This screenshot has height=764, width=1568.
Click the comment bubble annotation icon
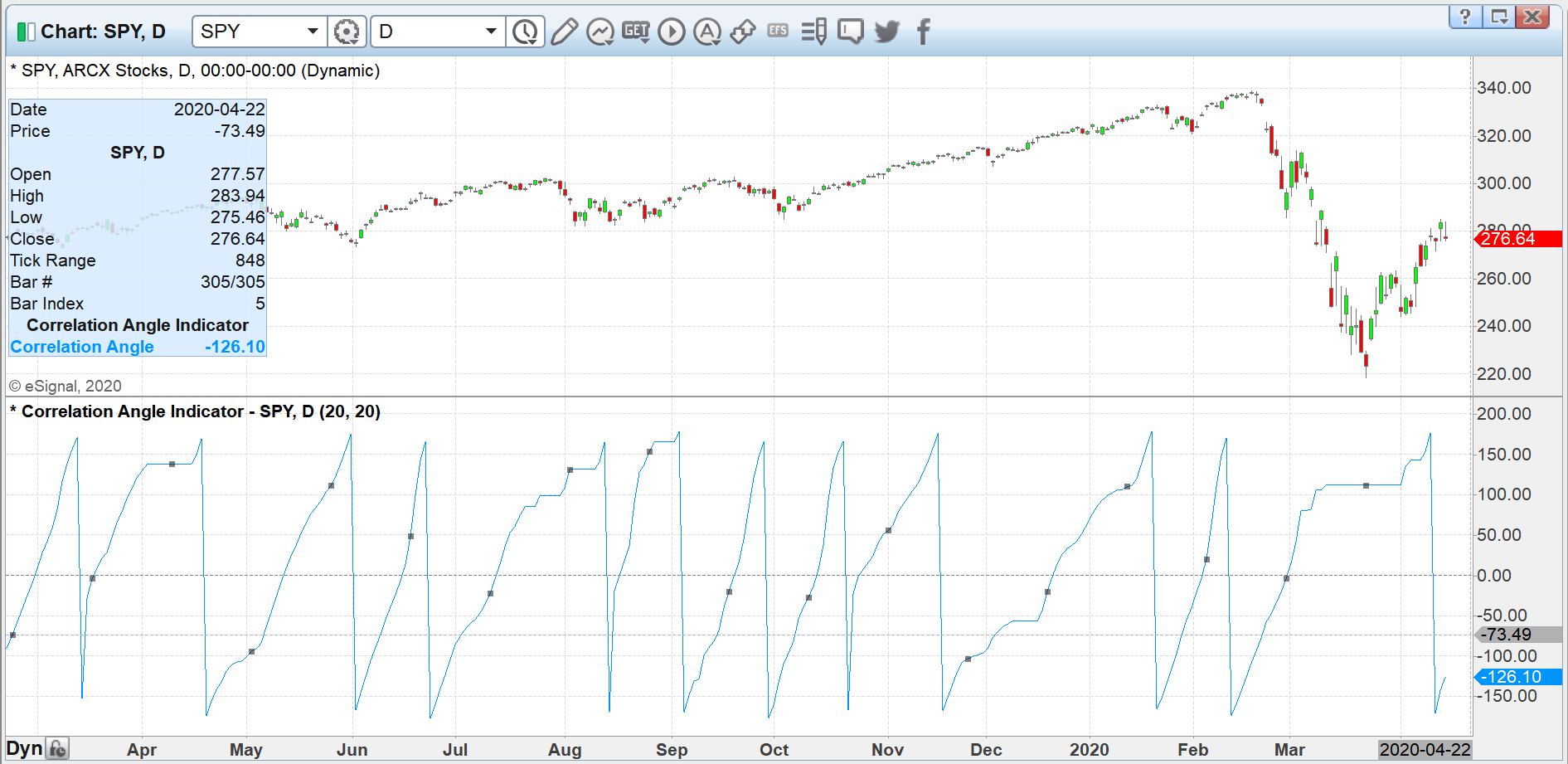click(849, 31)
